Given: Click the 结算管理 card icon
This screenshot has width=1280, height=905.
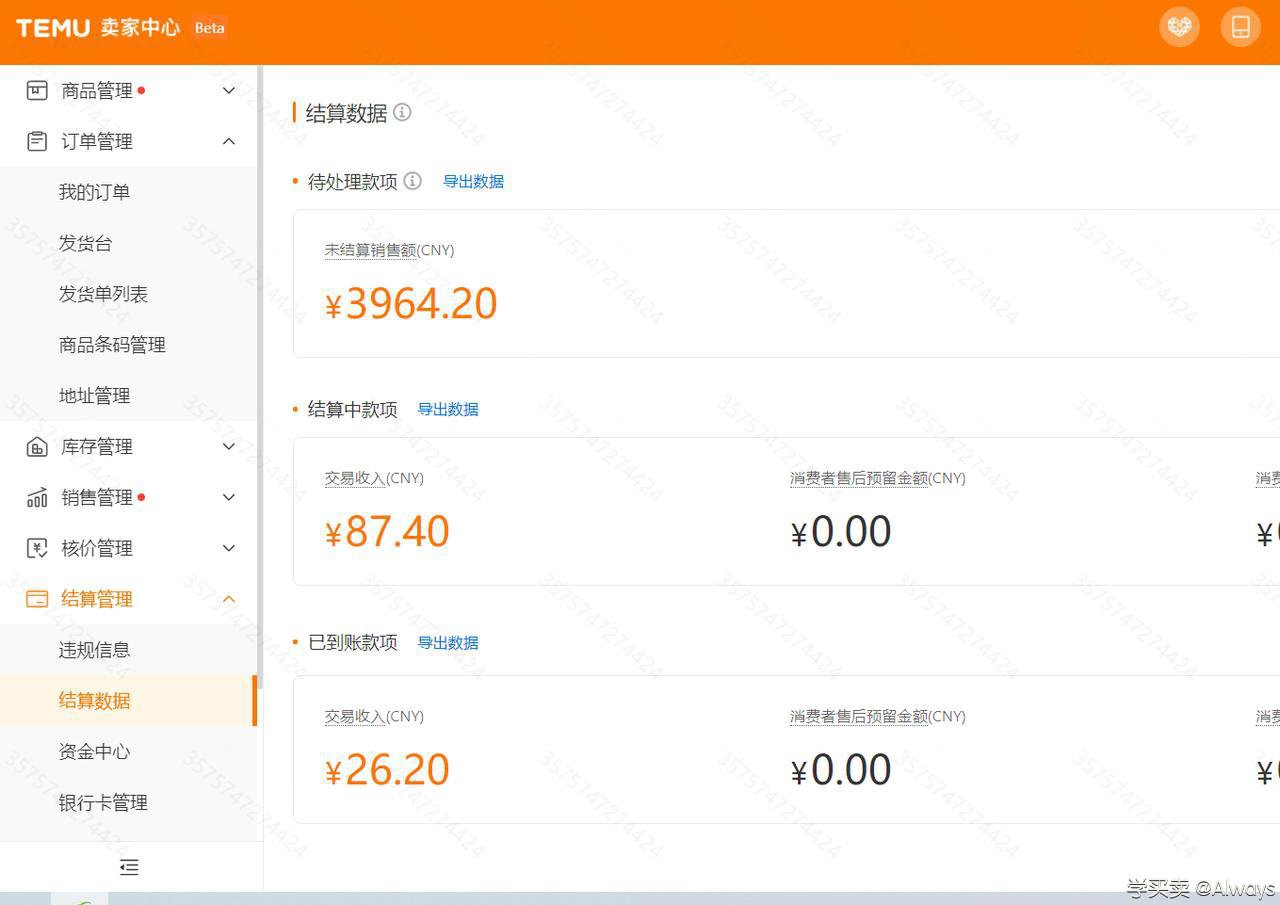Looking at the screenshot, I should click(37, 599).
